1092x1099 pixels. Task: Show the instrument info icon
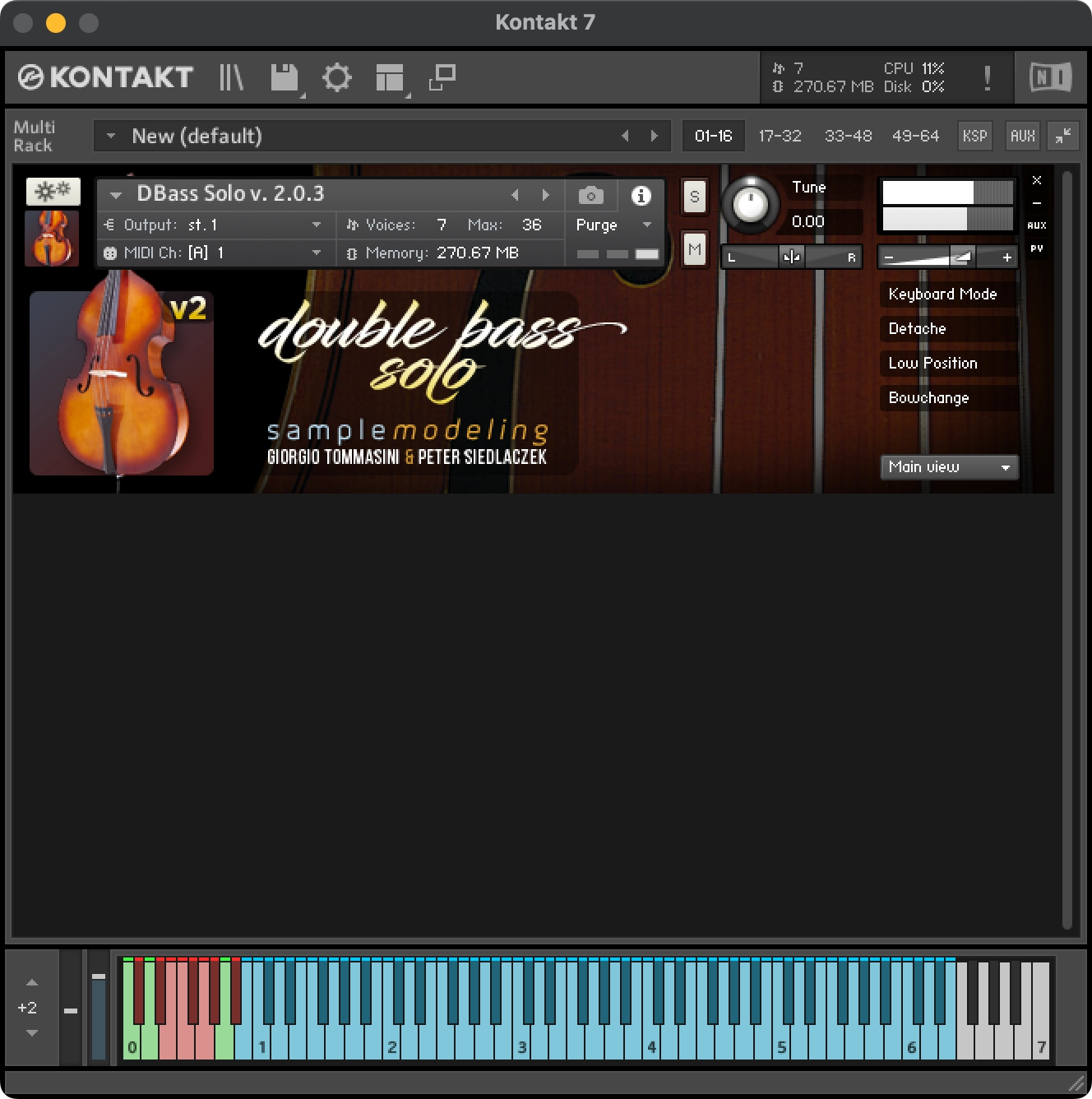click(641, 196)
